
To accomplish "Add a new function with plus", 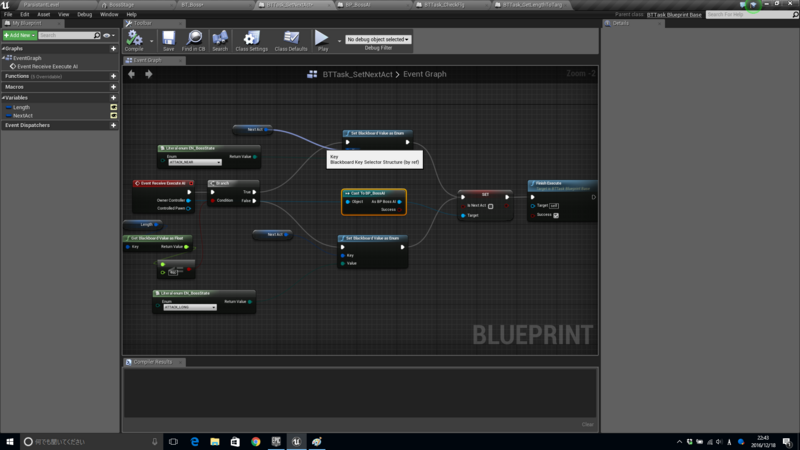I will coord(113,76).
